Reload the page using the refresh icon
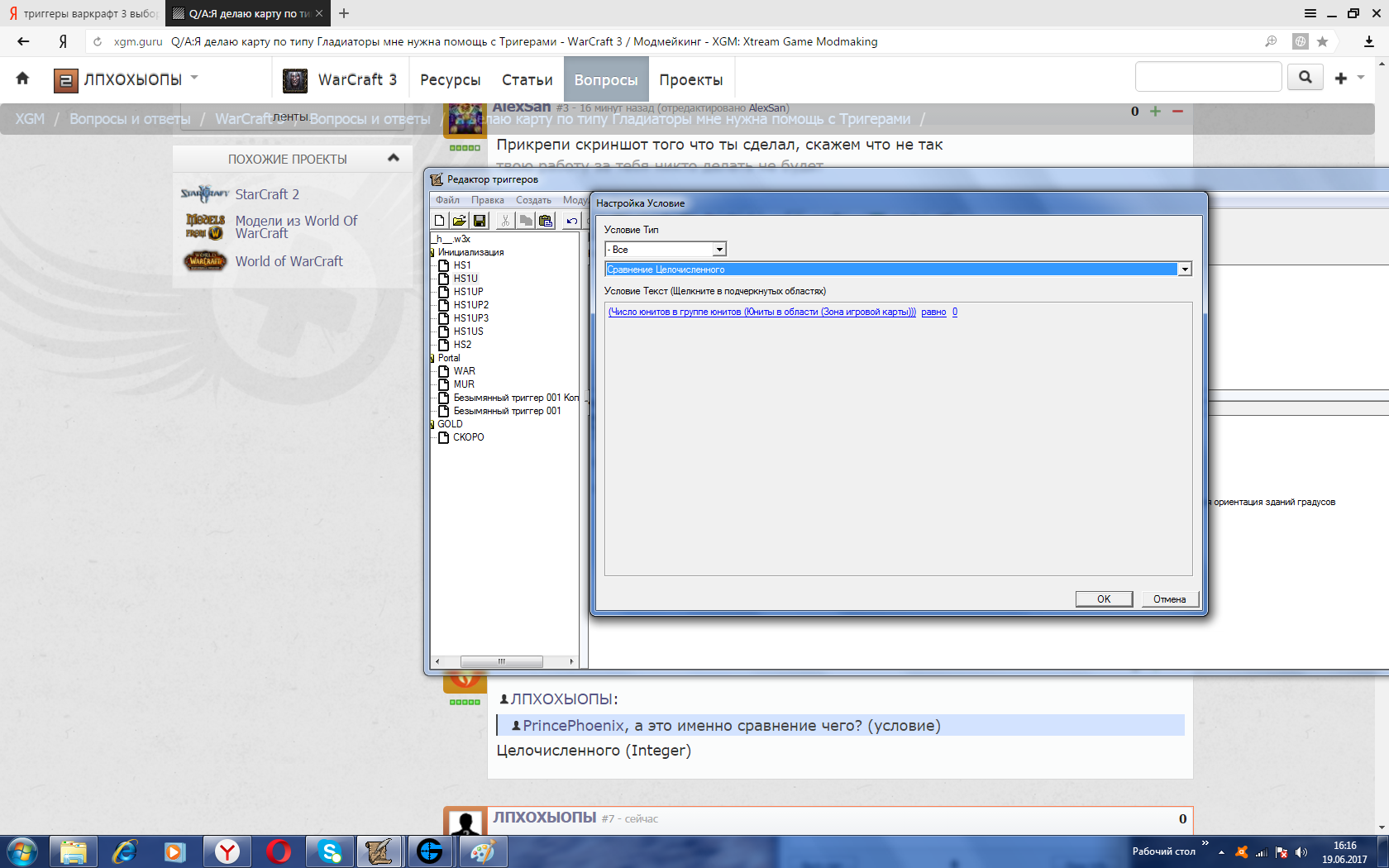This screenshot has width=1389, height=868. (x=98, y=41)
